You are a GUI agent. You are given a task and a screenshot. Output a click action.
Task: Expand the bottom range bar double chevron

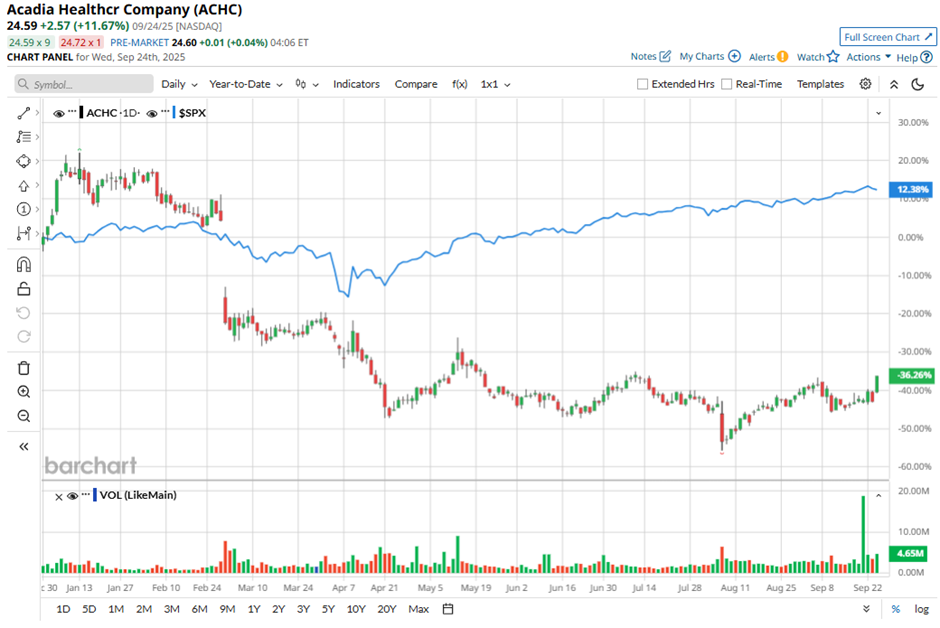click(866, 609)
